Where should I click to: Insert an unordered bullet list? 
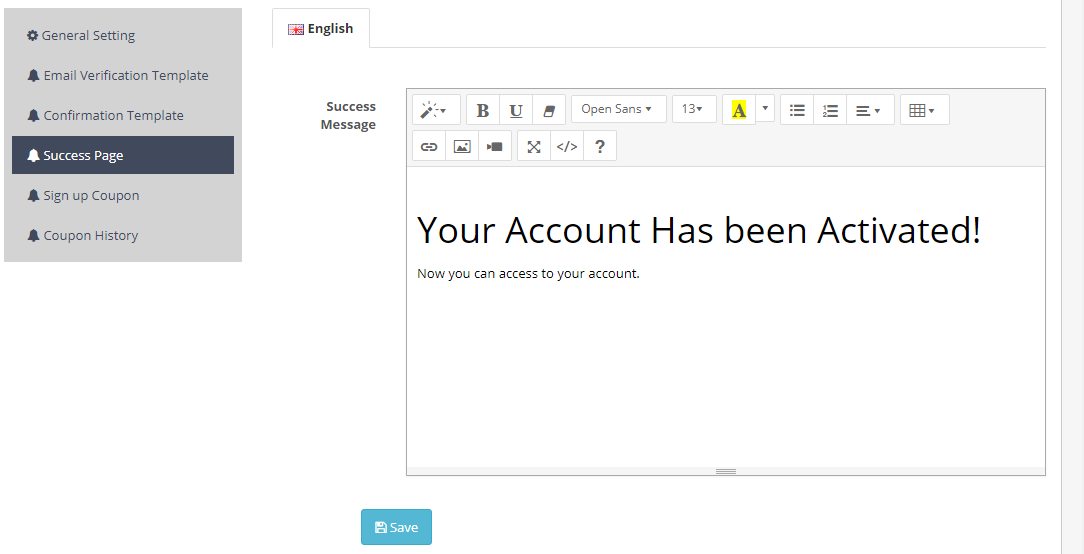[x=797, y=110]
